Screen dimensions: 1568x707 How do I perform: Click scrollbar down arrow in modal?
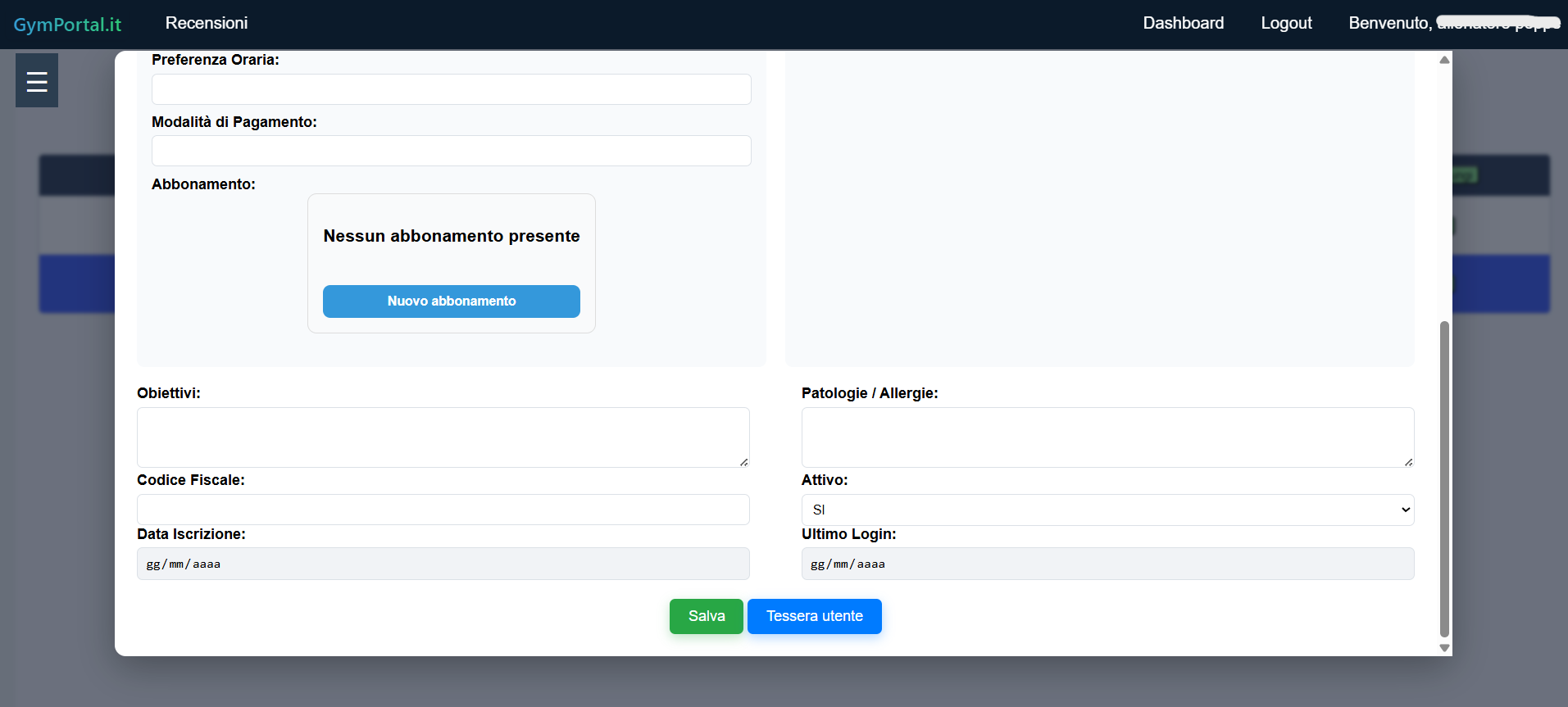pos(1444,648)
